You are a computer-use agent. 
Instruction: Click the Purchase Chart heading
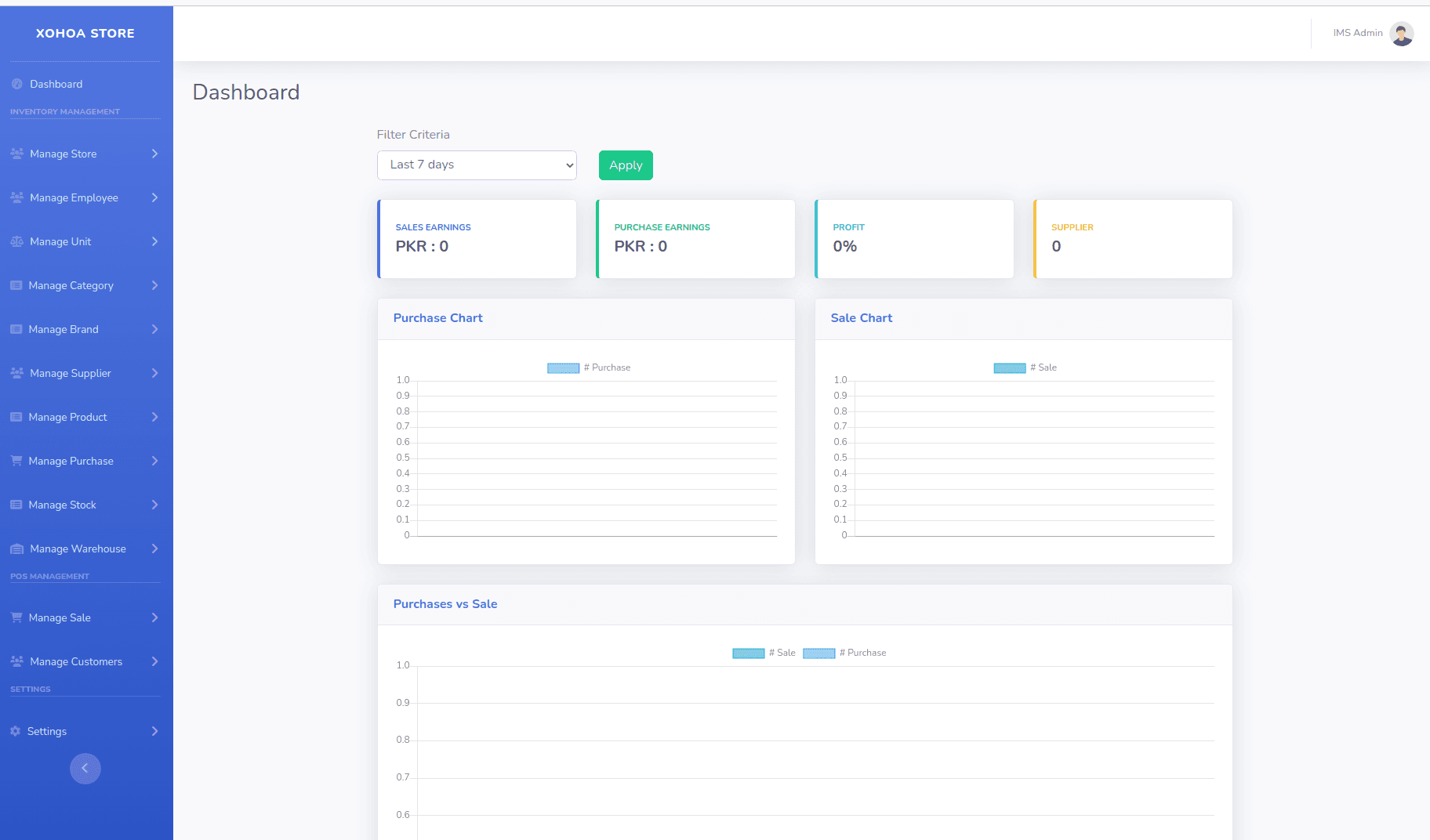click(x=437, y=318)
